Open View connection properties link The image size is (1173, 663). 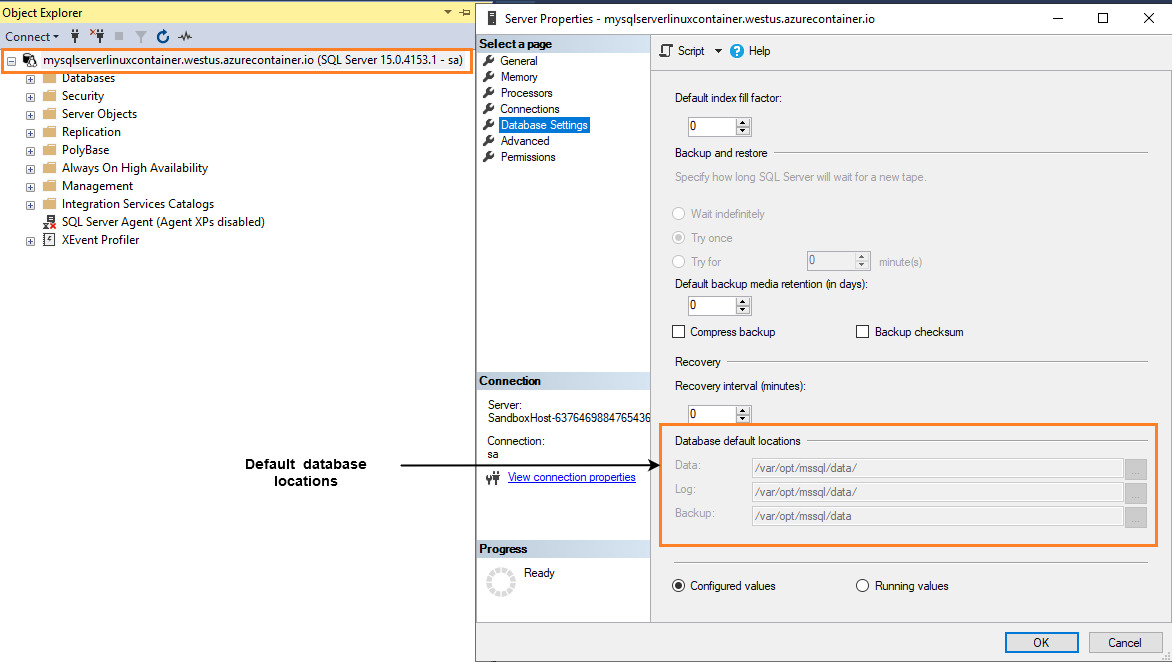click(571, 477)
